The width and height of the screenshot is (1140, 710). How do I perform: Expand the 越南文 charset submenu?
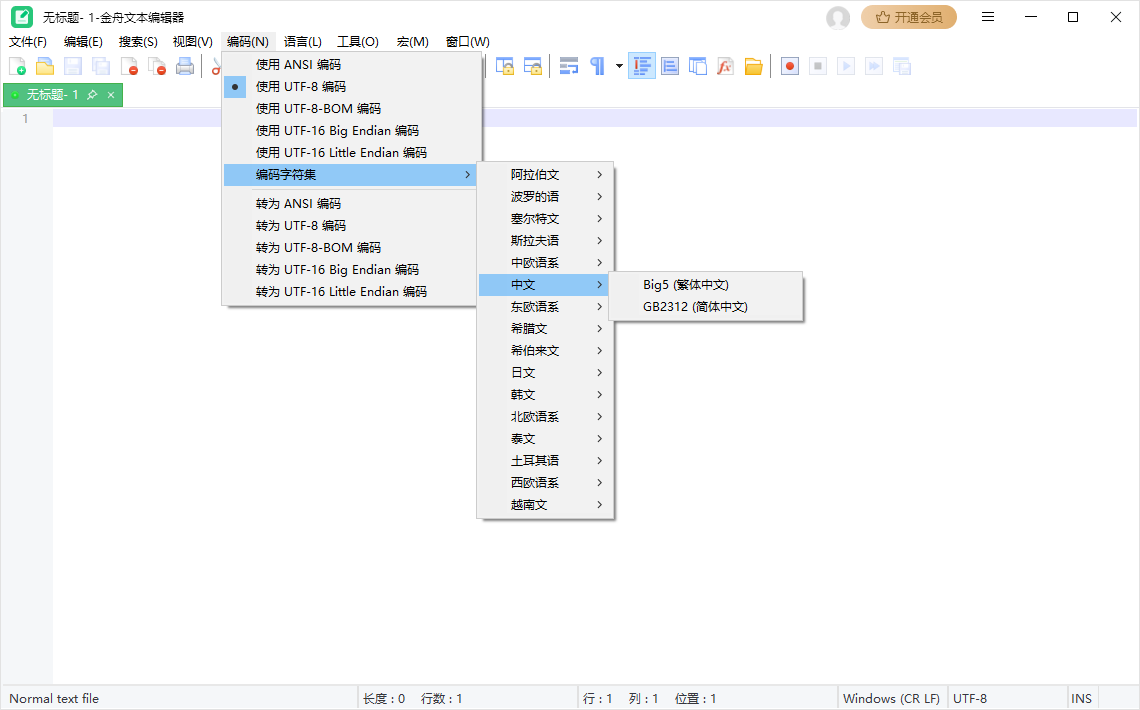pyautogui.click(x=545, y=504)
